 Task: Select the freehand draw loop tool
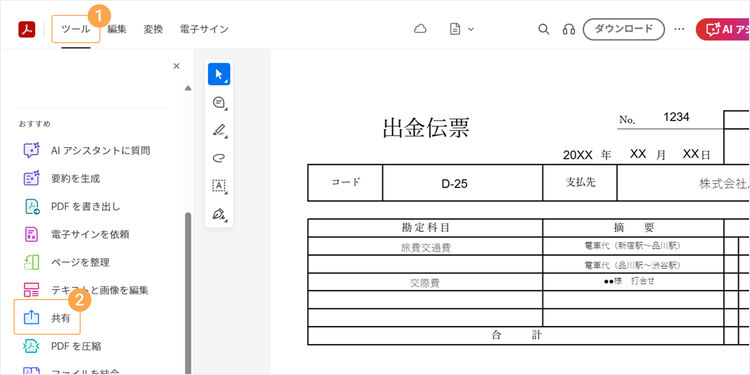[x=219, y=158]
